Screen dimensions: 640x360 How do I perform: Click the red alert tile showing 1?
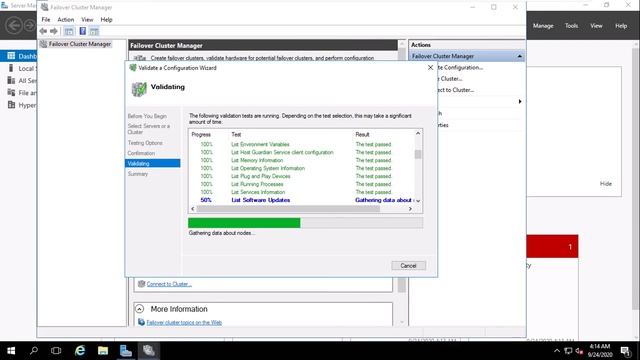552,246
